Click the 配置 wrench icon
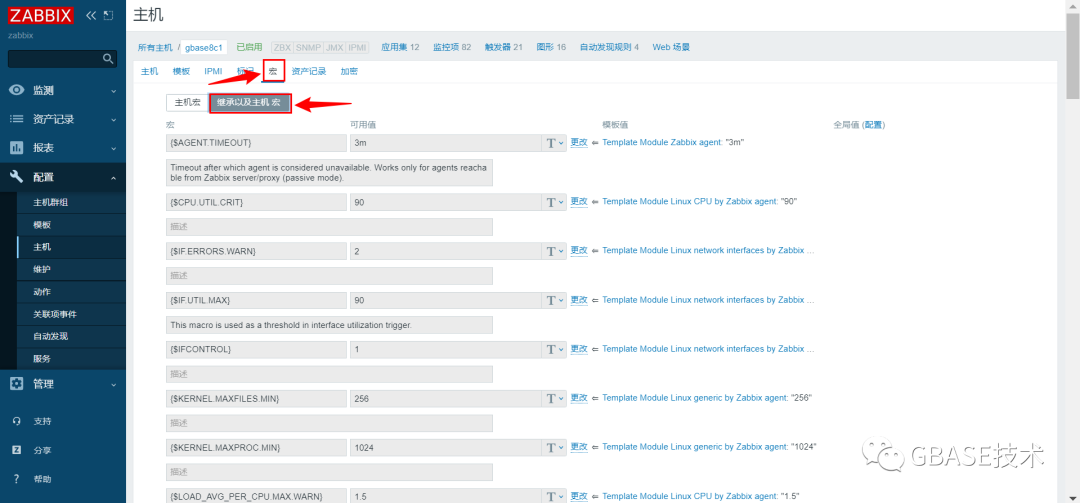The height and width of the screenshot is (503, 1080). click(17, 176)
